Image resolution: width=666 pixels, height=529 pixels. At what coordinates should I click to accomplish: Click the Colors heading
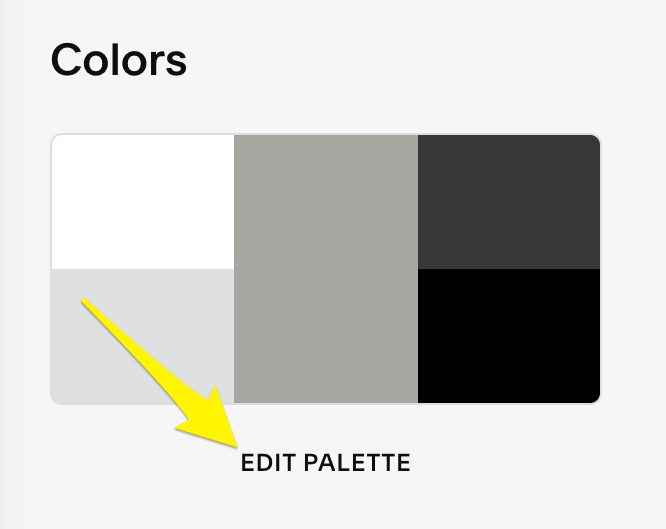tap(119, 60)
